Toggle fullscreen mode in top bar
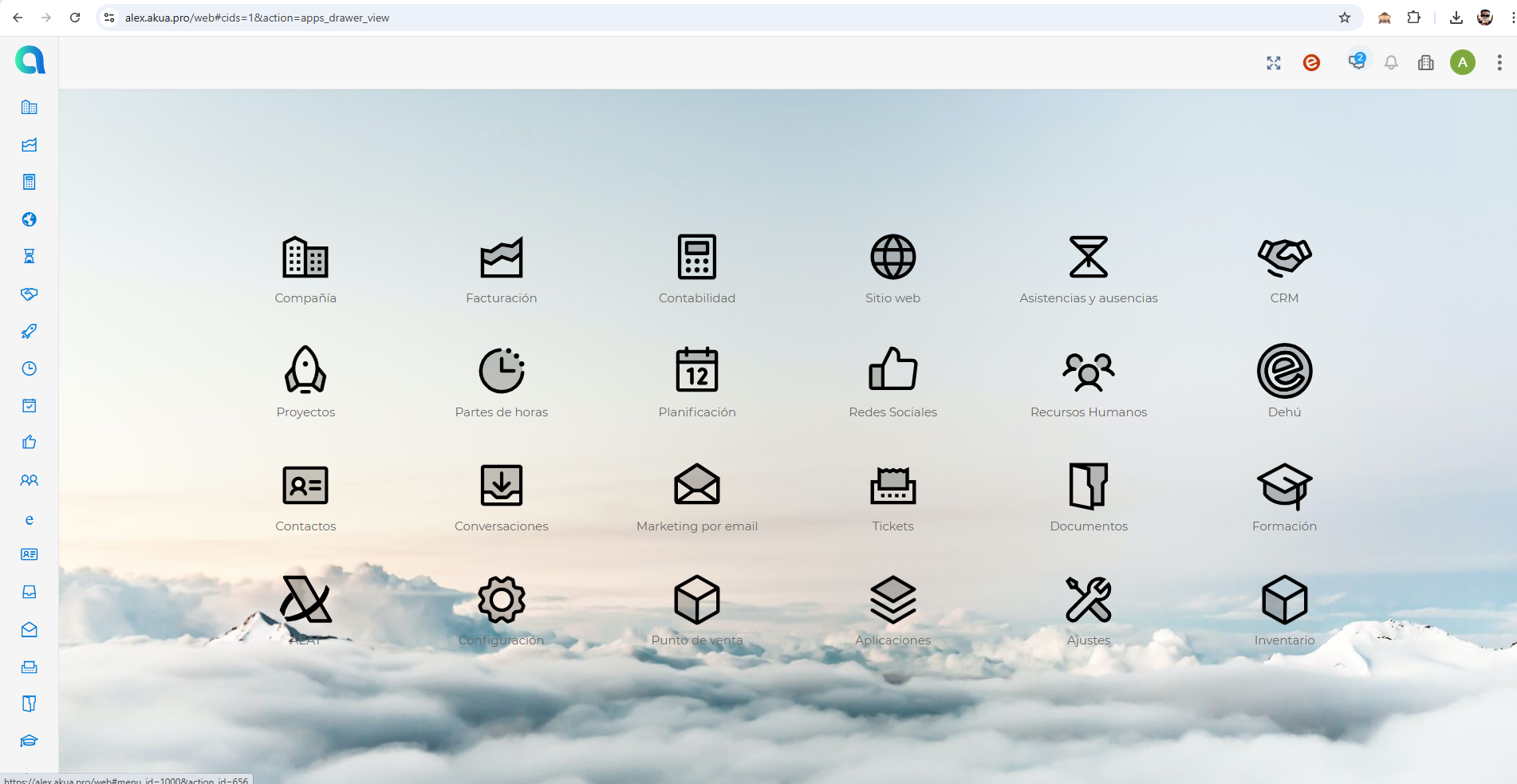 click(1273, 63)
